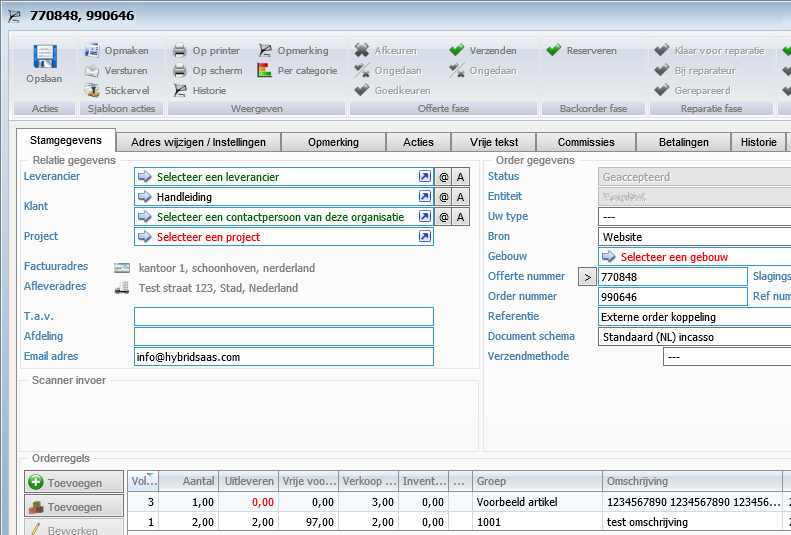
Task: Open the Commissies tab
Action: 586,142
